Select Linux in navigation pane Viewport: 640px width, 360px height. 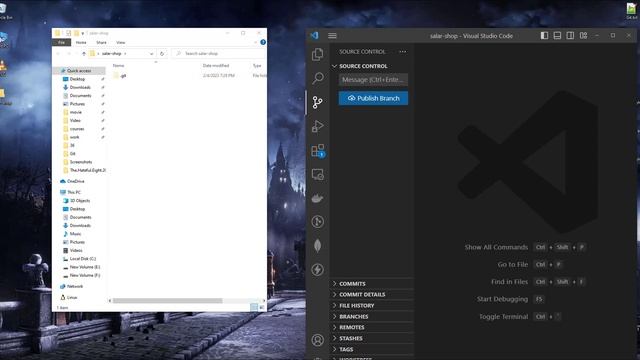[x=71, y=298]
